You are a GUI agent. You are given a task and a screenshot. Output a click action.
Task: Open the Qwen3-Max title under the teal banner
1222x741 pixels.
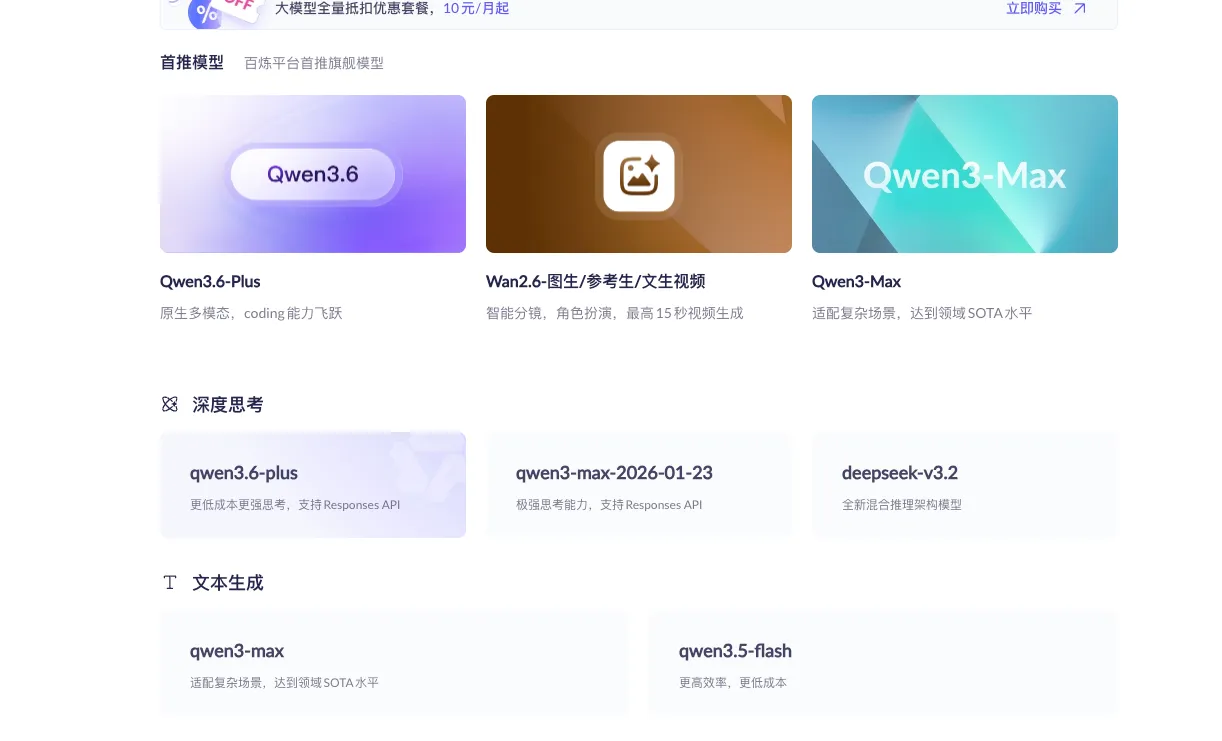coord(857,282)
